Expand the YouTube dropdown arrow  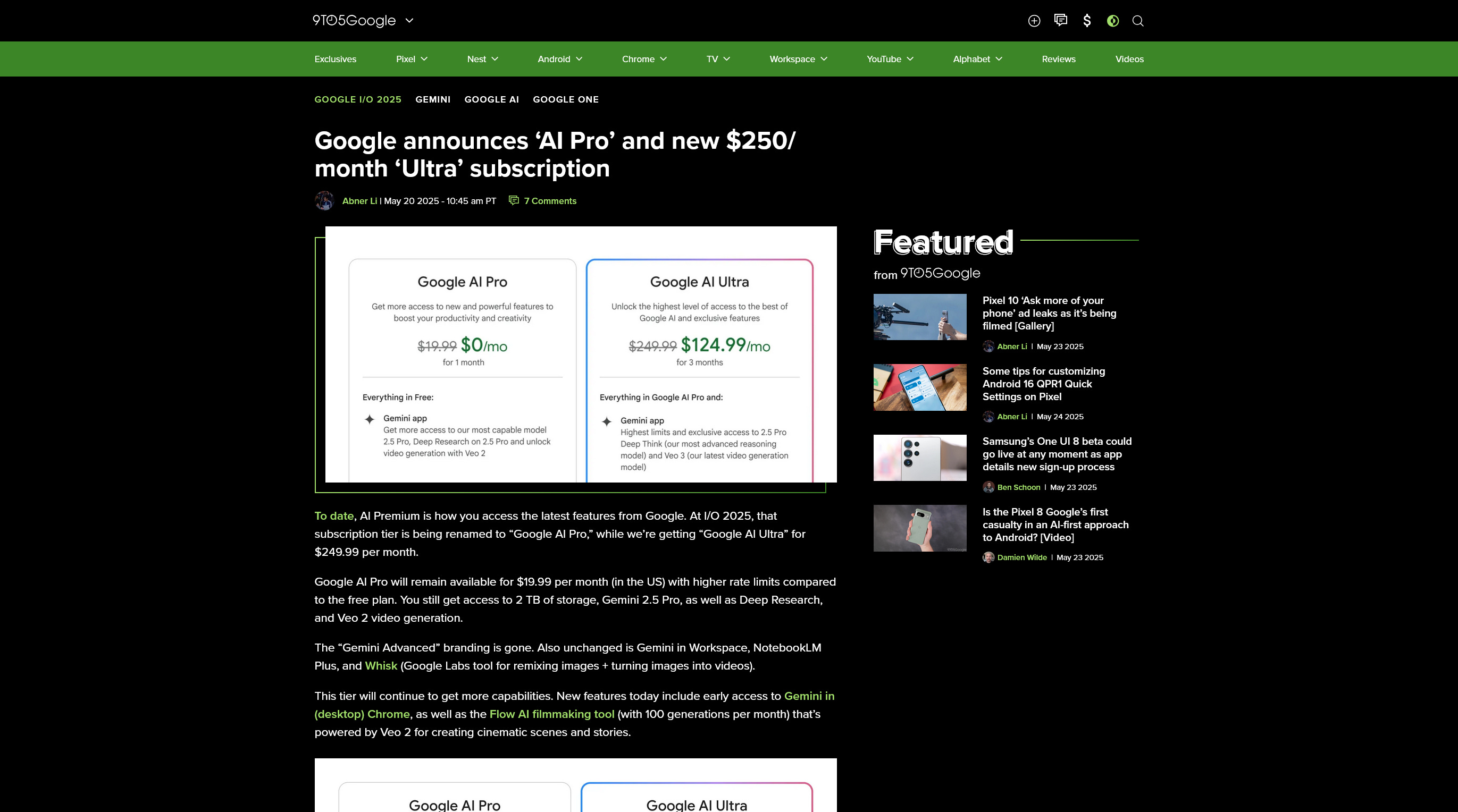tap(910, 59)
